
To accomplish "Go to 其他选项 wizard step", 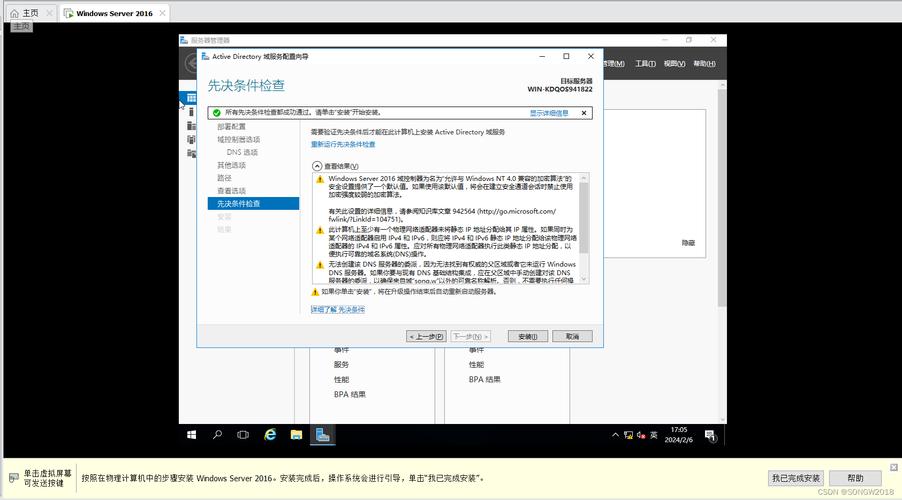I will [x=231, y=165].
